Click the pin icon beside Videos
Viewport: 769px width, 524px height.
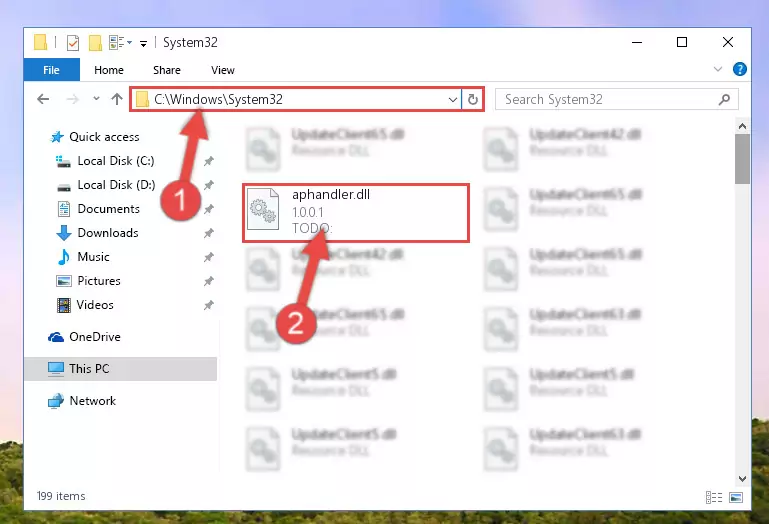(209, 305)
